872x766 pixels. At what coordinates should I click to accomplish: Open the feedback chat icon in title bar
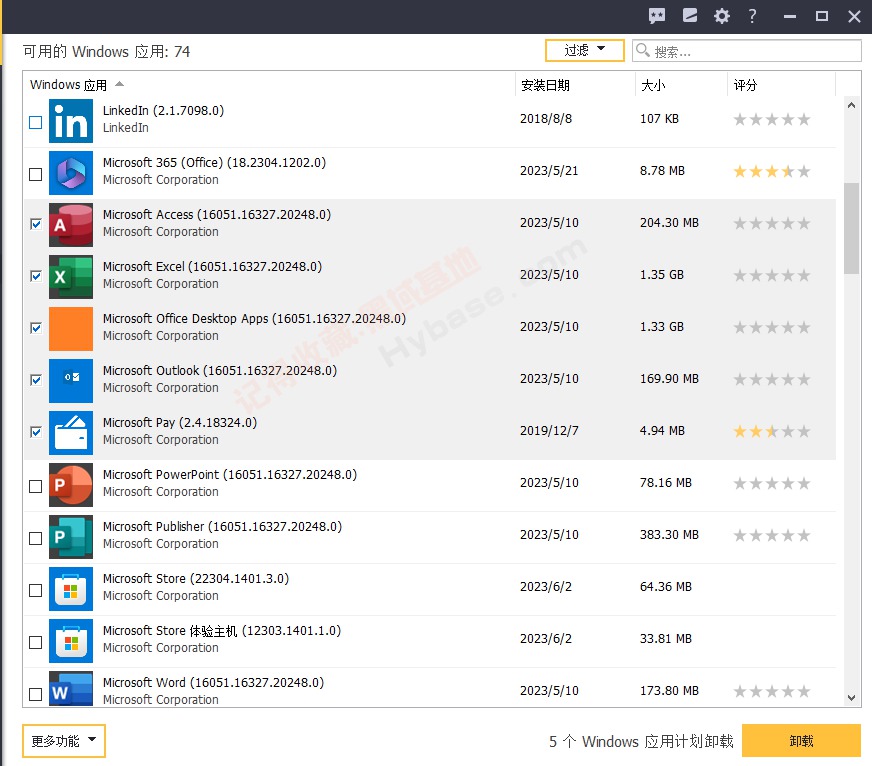(657, 16)
